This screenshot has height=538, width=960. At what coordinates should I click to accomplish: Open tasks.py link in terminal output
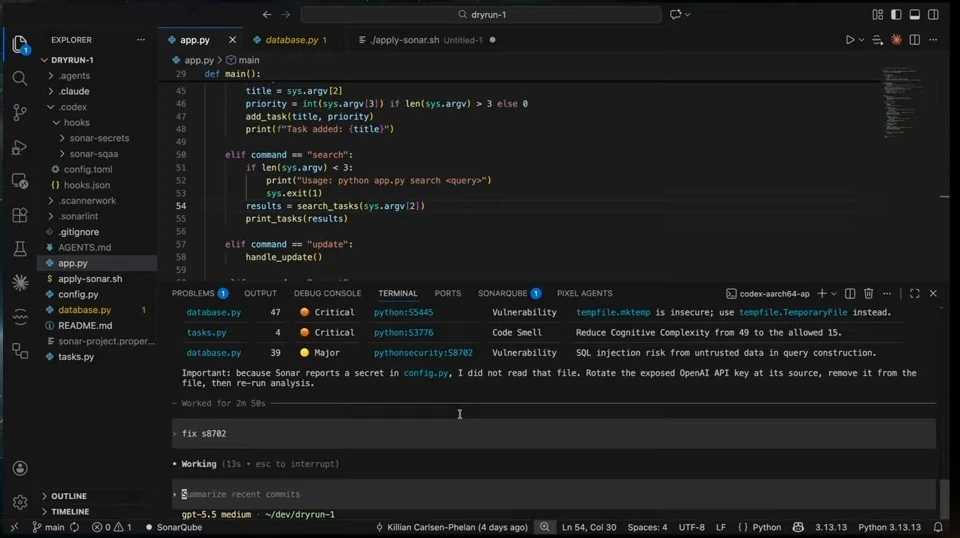pos(206,332)
